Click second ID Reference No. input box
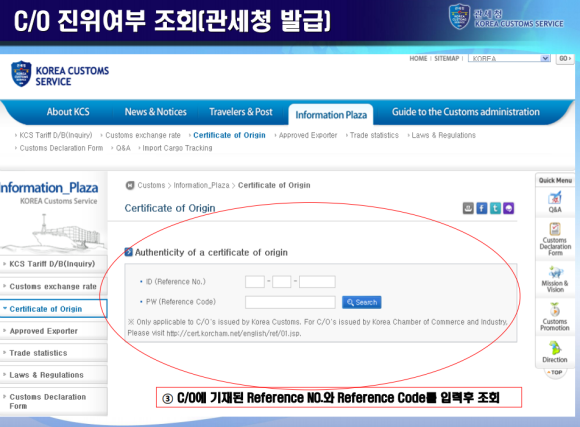This screenshot has width=580, height=427. pyautogui.click(x=282, y=282)
